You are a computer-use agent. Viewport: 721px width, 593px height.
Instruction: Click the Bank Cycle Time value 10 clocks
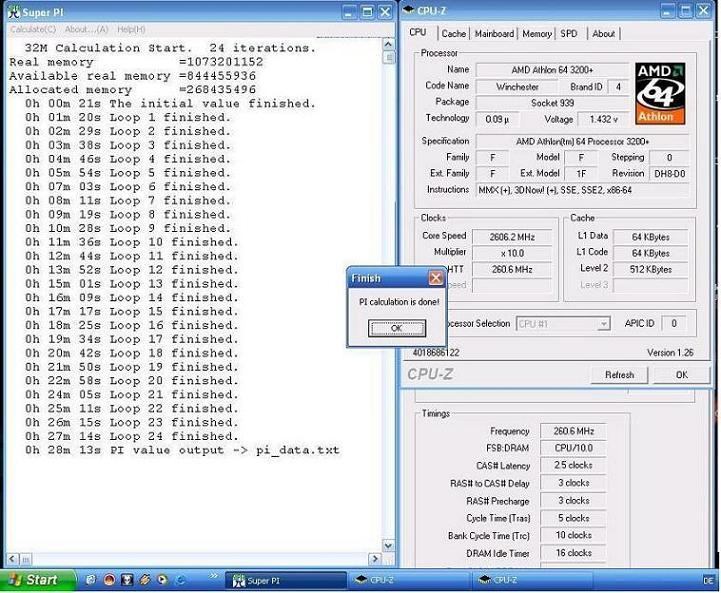click(x=573, y=536)
